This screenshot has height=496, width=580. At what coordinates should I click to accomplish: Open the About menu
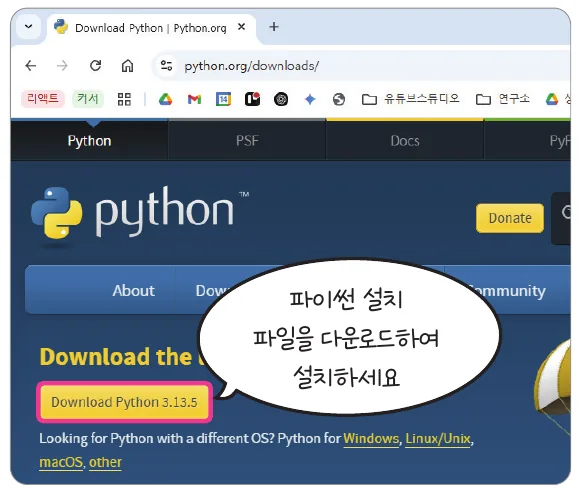pyautogui.click(x=134, y=290)
